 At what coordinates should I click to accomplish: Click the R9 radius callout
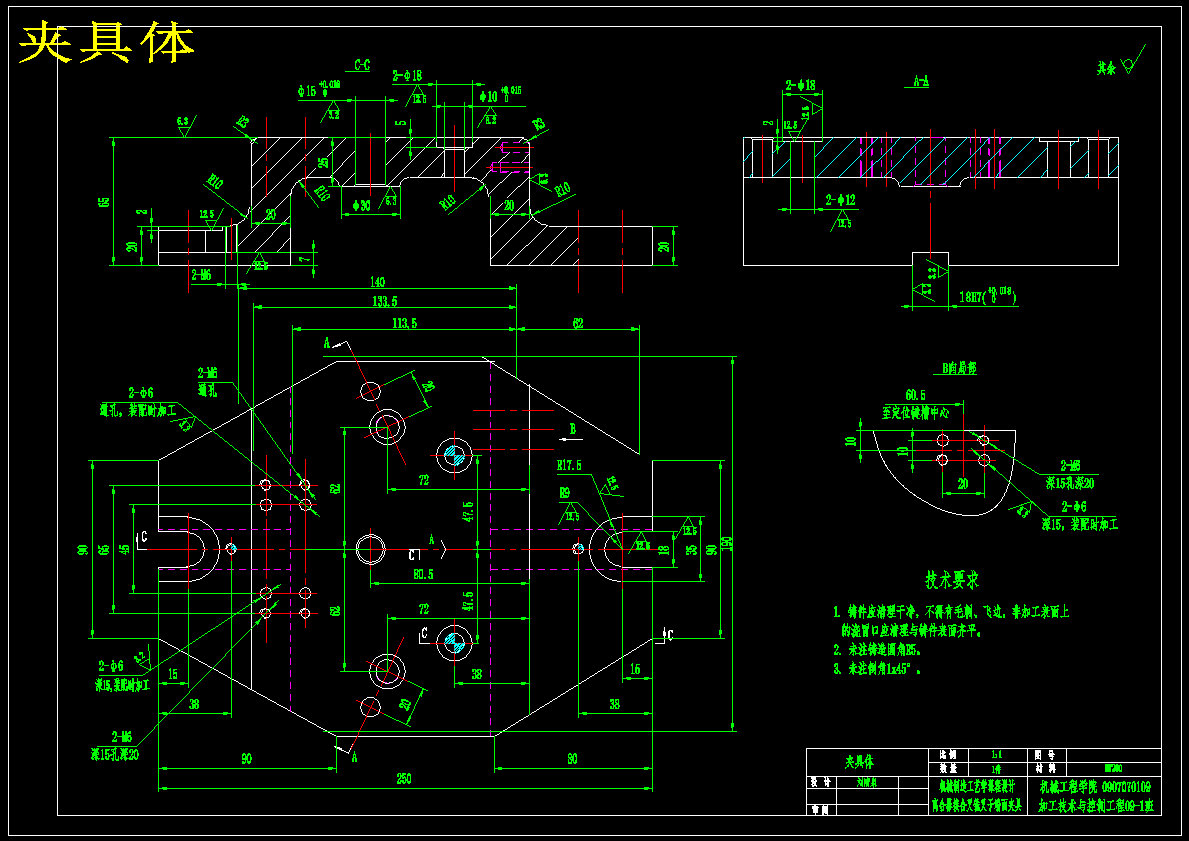[x=564, y=494]
